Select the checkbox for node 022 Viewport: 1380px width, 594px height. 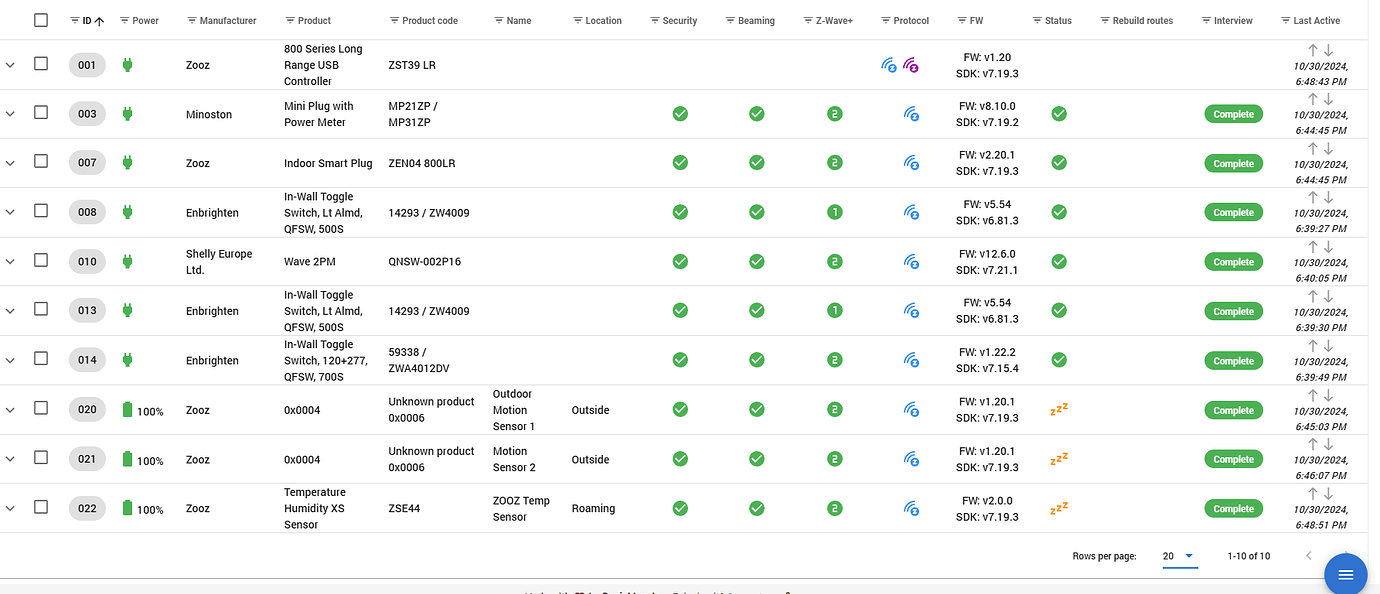click(41, 507)
